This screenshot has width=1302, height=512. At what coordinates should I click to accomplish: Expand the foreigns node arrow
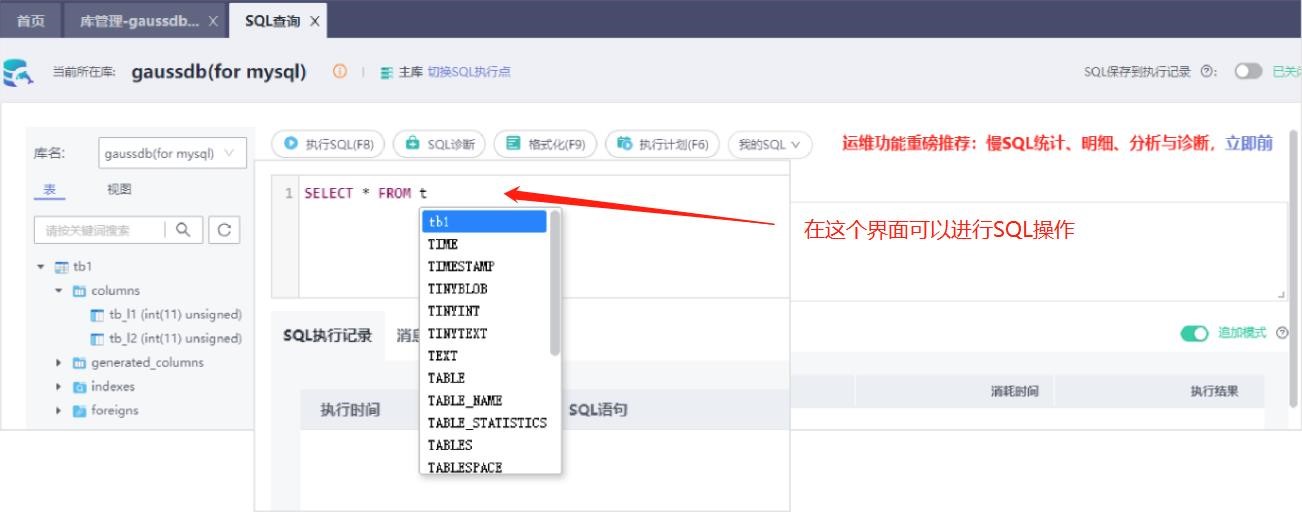[59, 411]
